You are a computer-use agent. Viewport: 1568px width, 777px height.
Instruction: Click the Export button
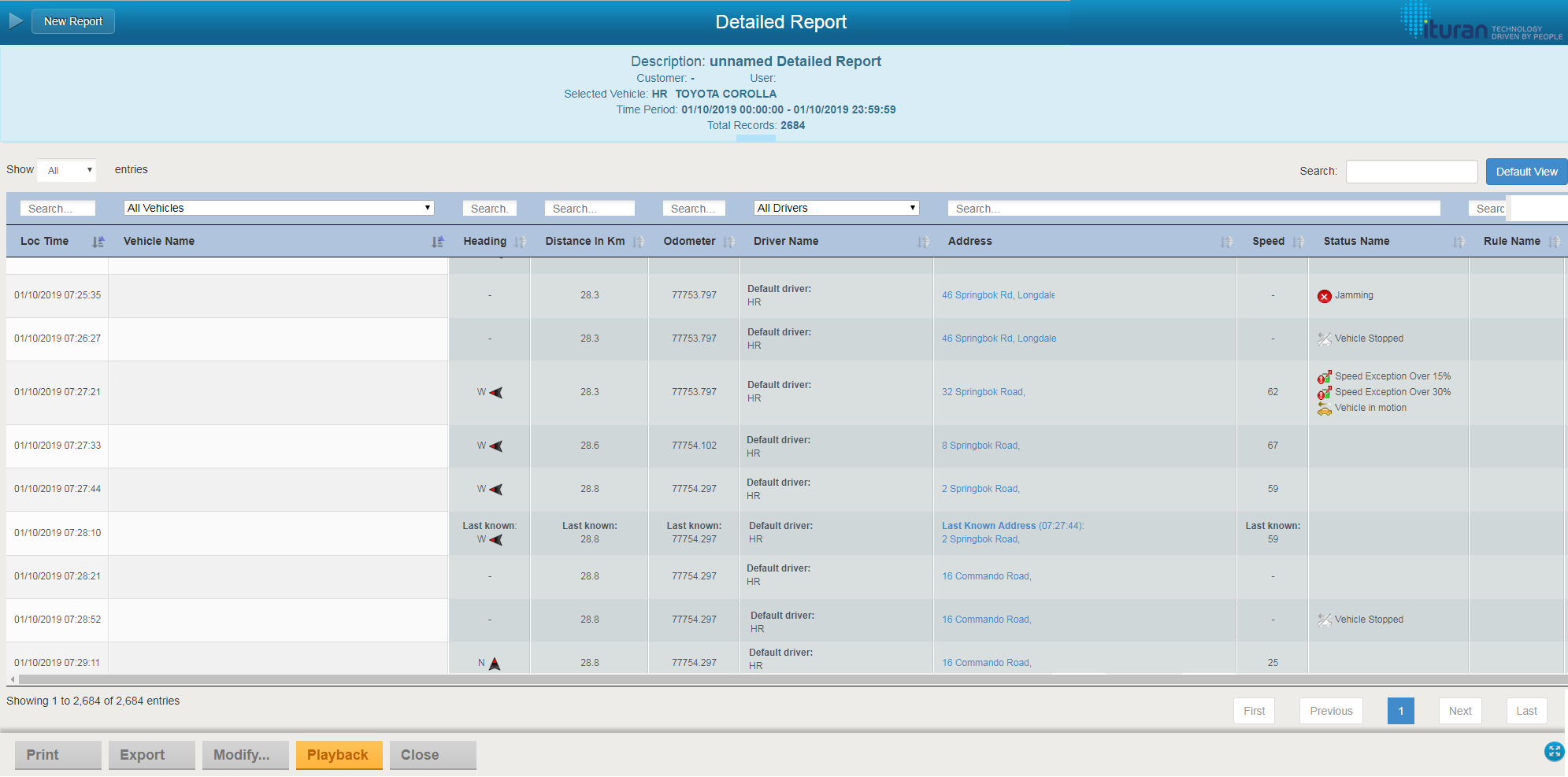tap(151, 755)
